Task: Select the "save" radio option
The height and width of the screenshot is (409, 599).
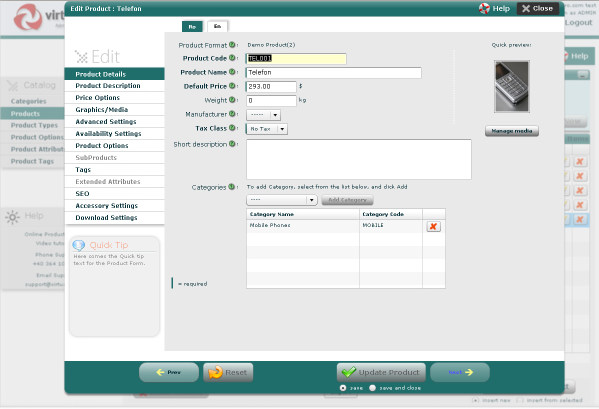Action: coord(343,388)
